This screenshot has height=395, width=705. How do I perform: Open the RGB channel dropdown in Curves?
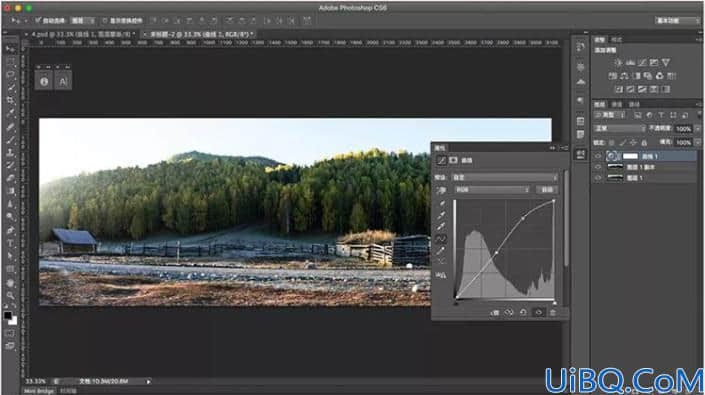491,190
